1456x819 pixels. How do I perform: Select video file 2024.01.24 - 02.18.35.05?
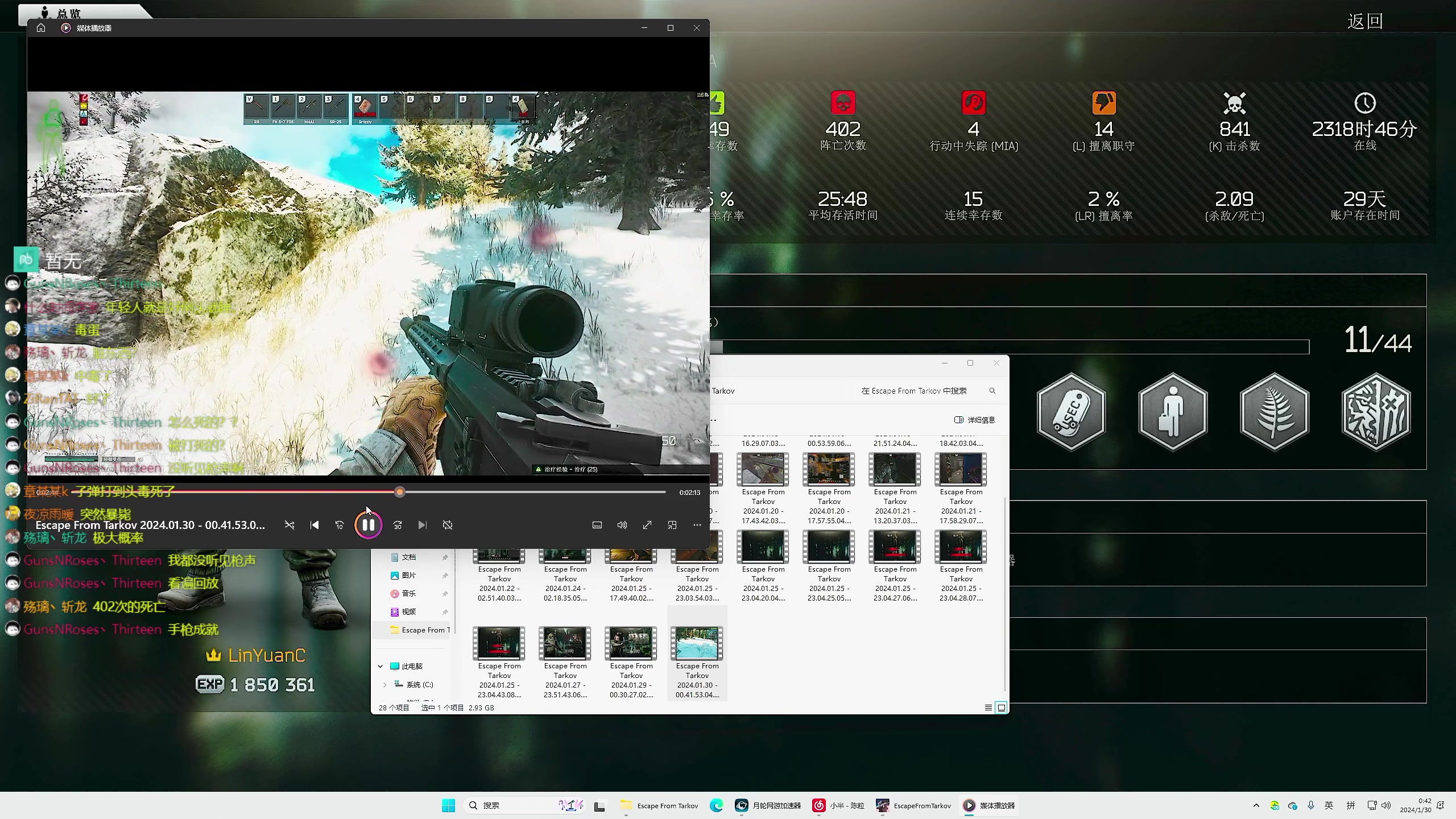[x=565, y=576]
